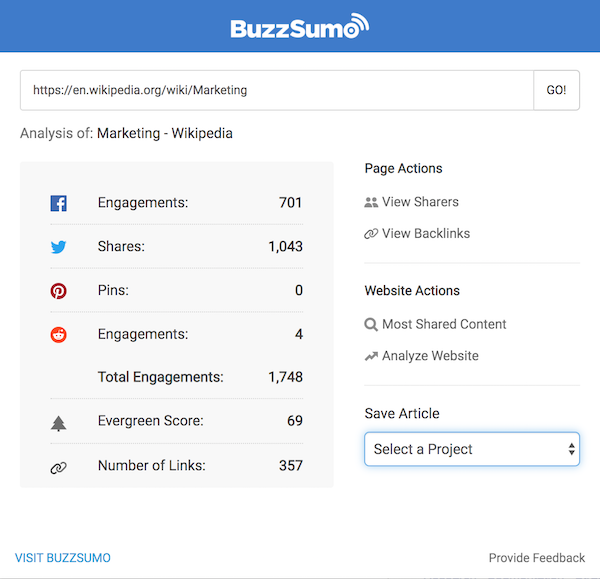Click the Facebook icon in stats
The height and width of the screenshot is (579, 600).
click(x=58, y=203)
